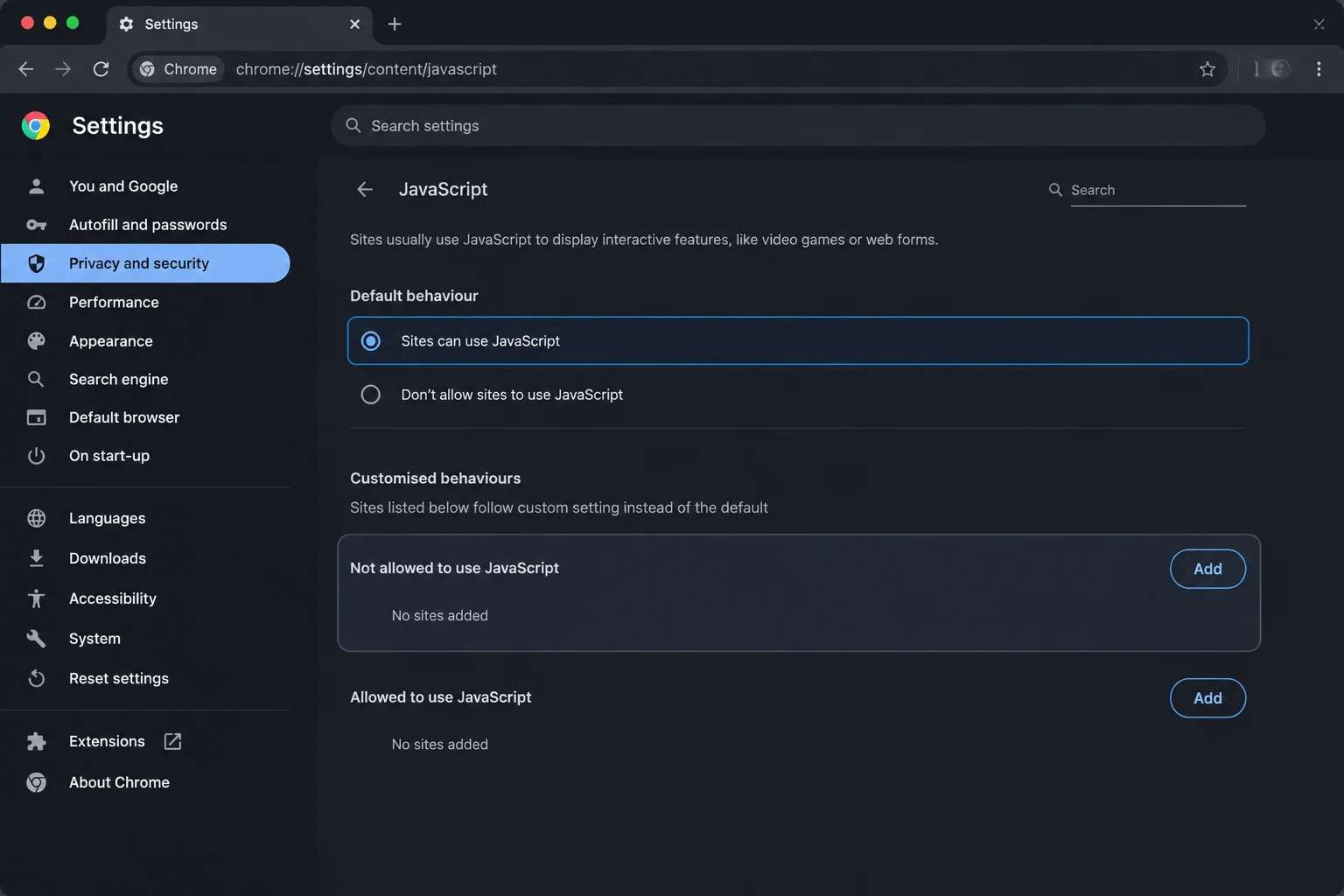Click the Customised behaviours heading
Screen dimensions: 1344x896
point(436,479)
